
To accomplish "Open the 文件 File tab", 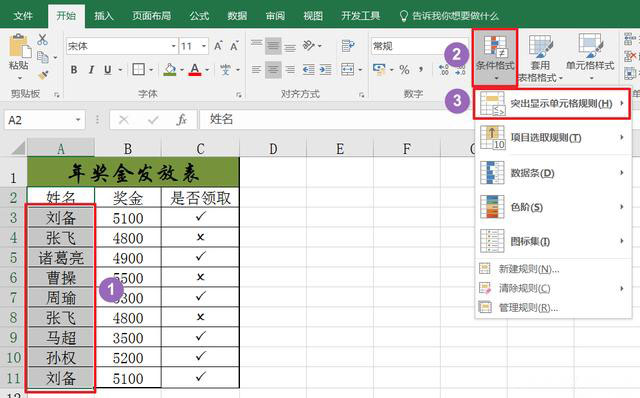I will [22, 16].
